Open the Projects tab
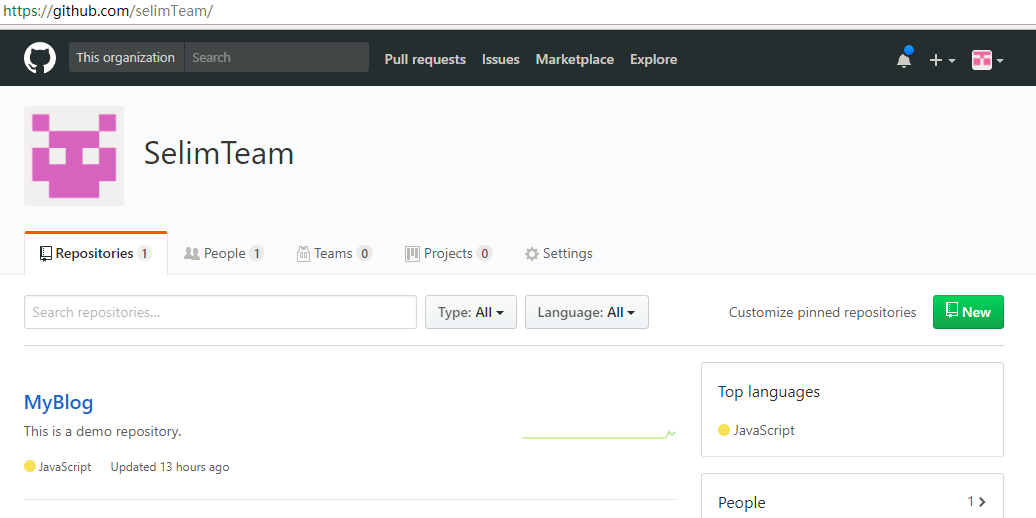 point(448,254)
